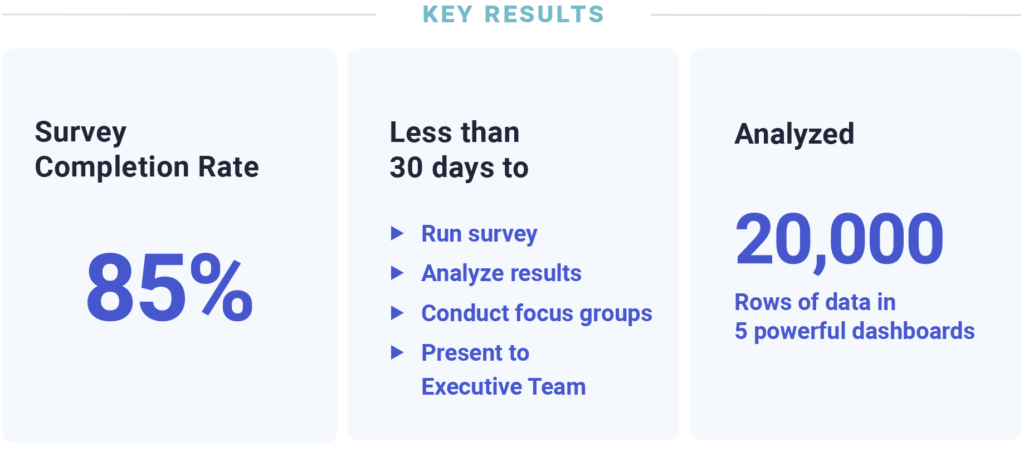Click the Executive Team text line
Screen dimensions: 1024x452
(504, 387)
